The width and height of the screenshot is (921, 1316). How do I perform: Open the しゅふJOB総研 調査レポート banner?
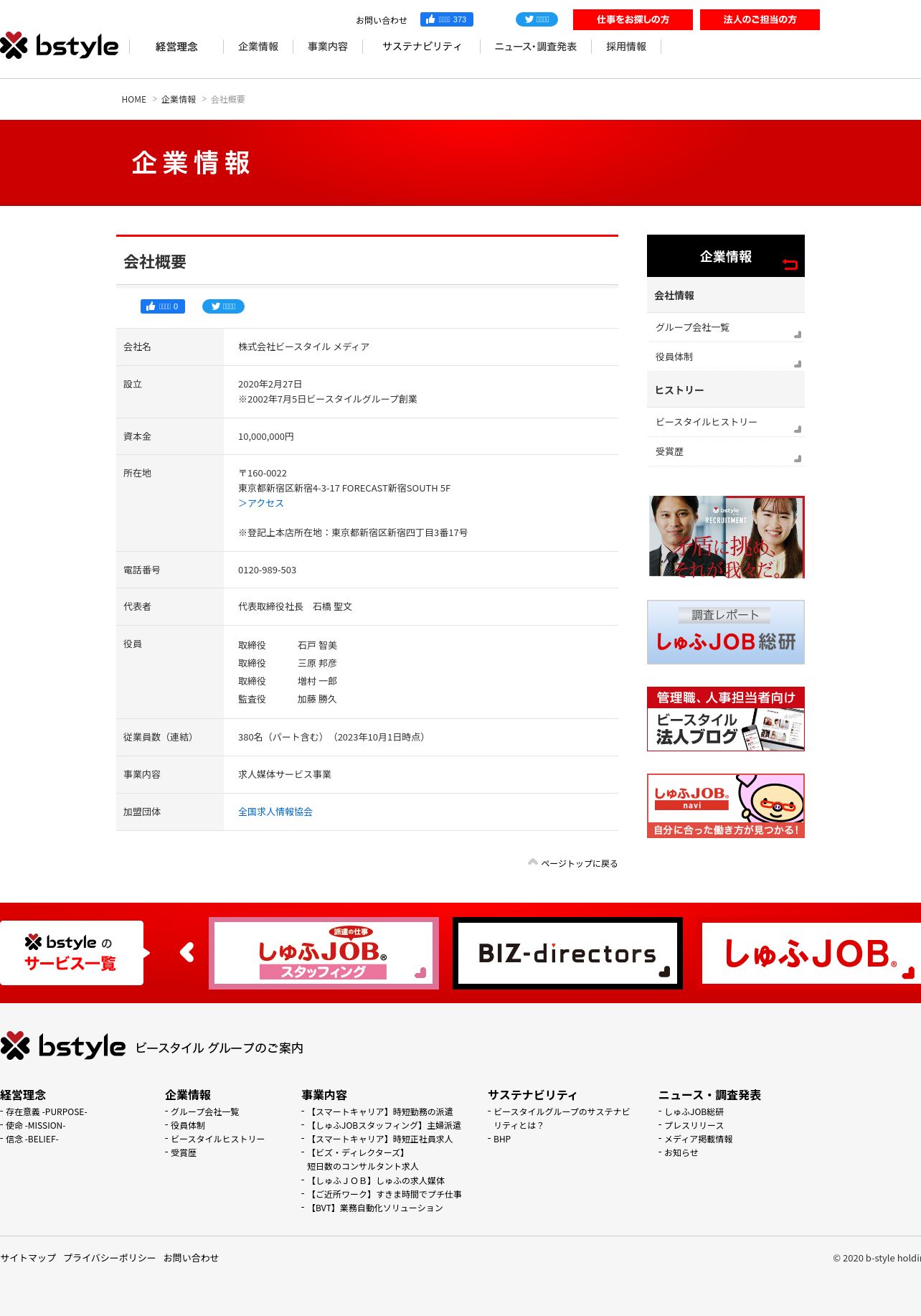(726, 632)
